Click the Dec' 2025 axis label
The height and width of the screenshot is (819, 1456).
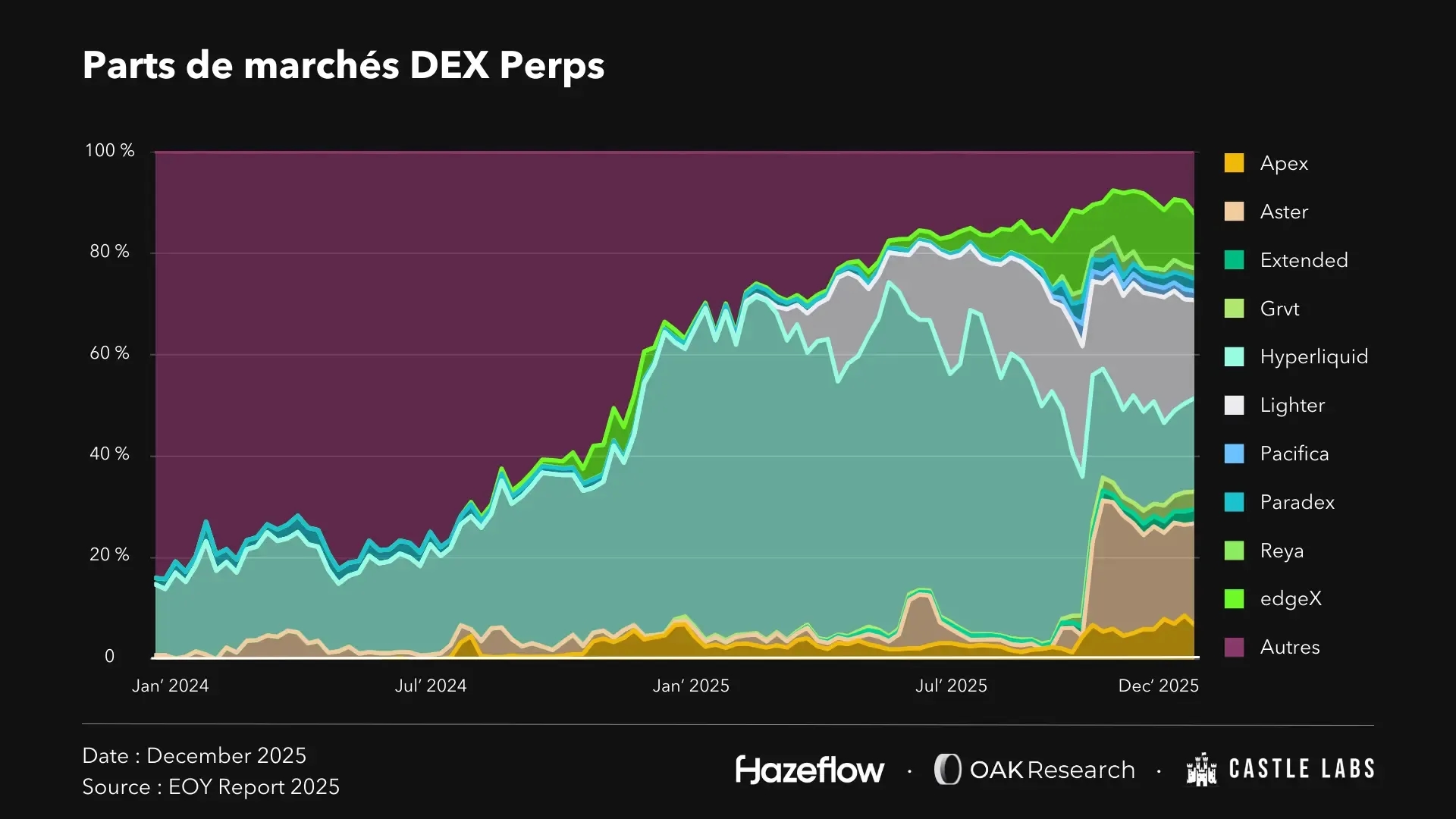pyautogui.click(x=1158, y=686)
